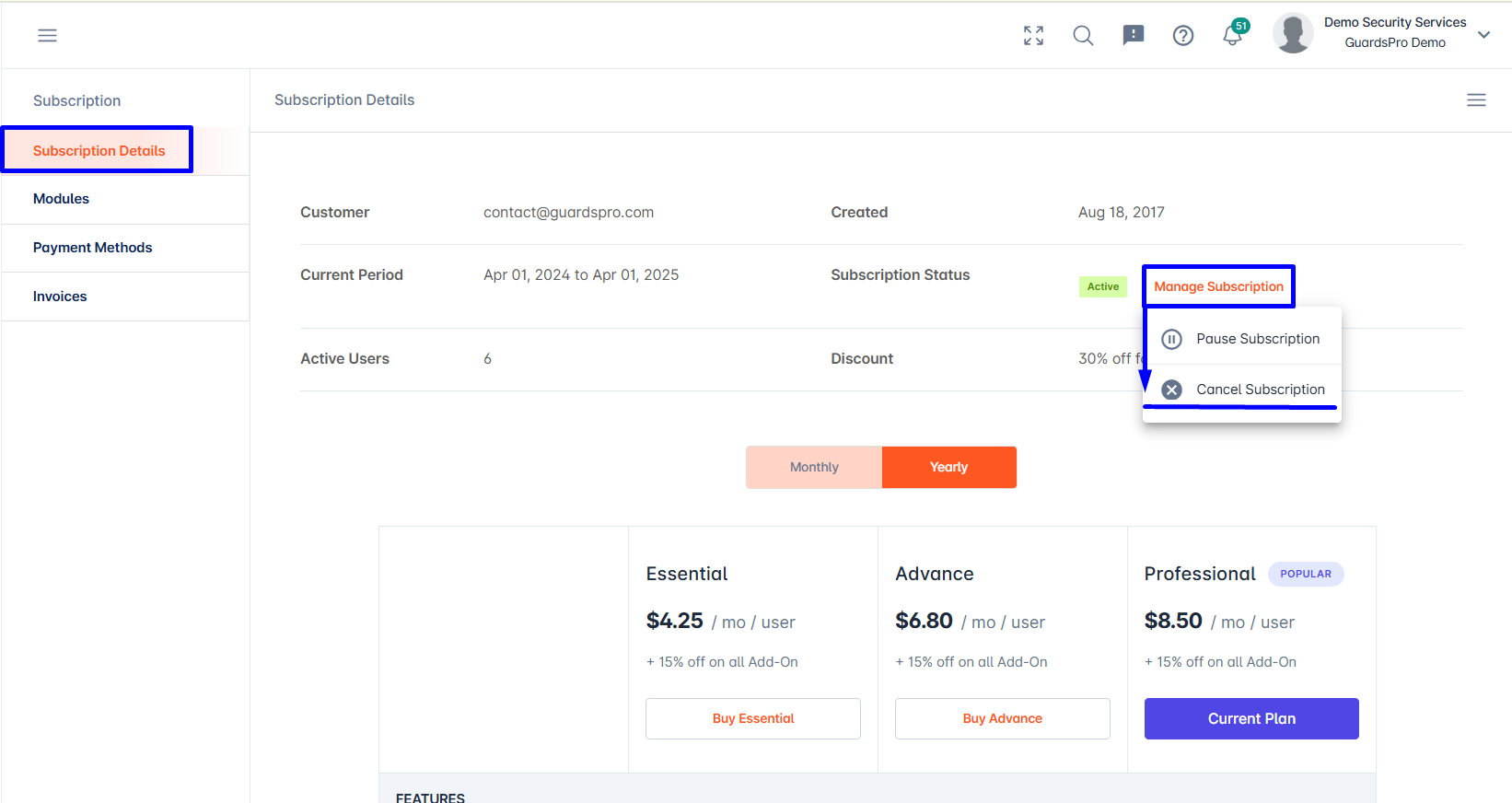The width and height of the screenshot is (1512, 803).
Task: Open the feedback message icon
Action: point(1133,35)
